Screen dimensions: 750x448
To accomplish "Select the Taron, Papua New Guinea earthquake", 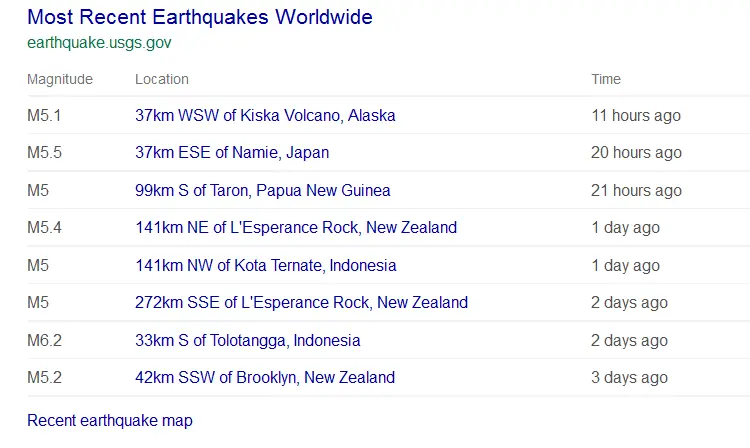I will 262,190.
